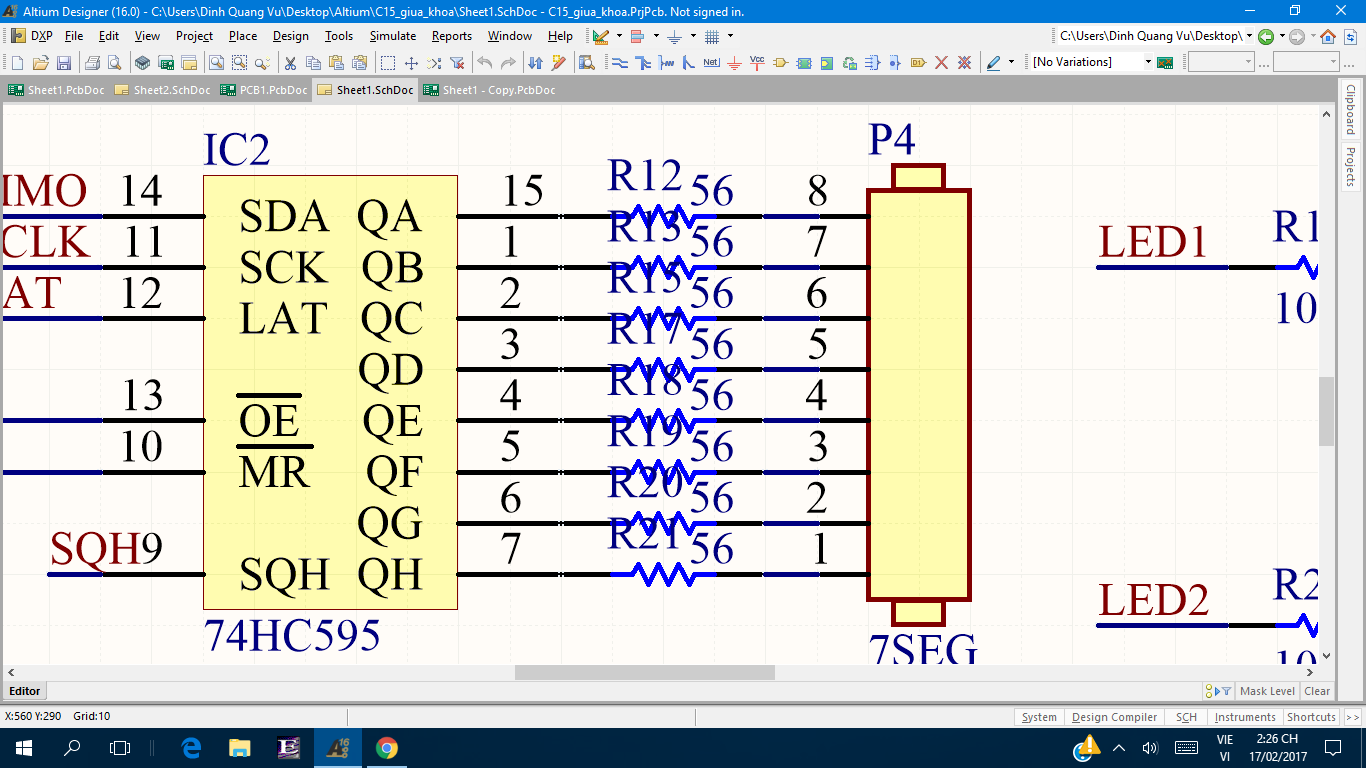The width and height of the screenshot is (1366, 768).
Task: Click the Home page icon
Action: pos(1328,36)
